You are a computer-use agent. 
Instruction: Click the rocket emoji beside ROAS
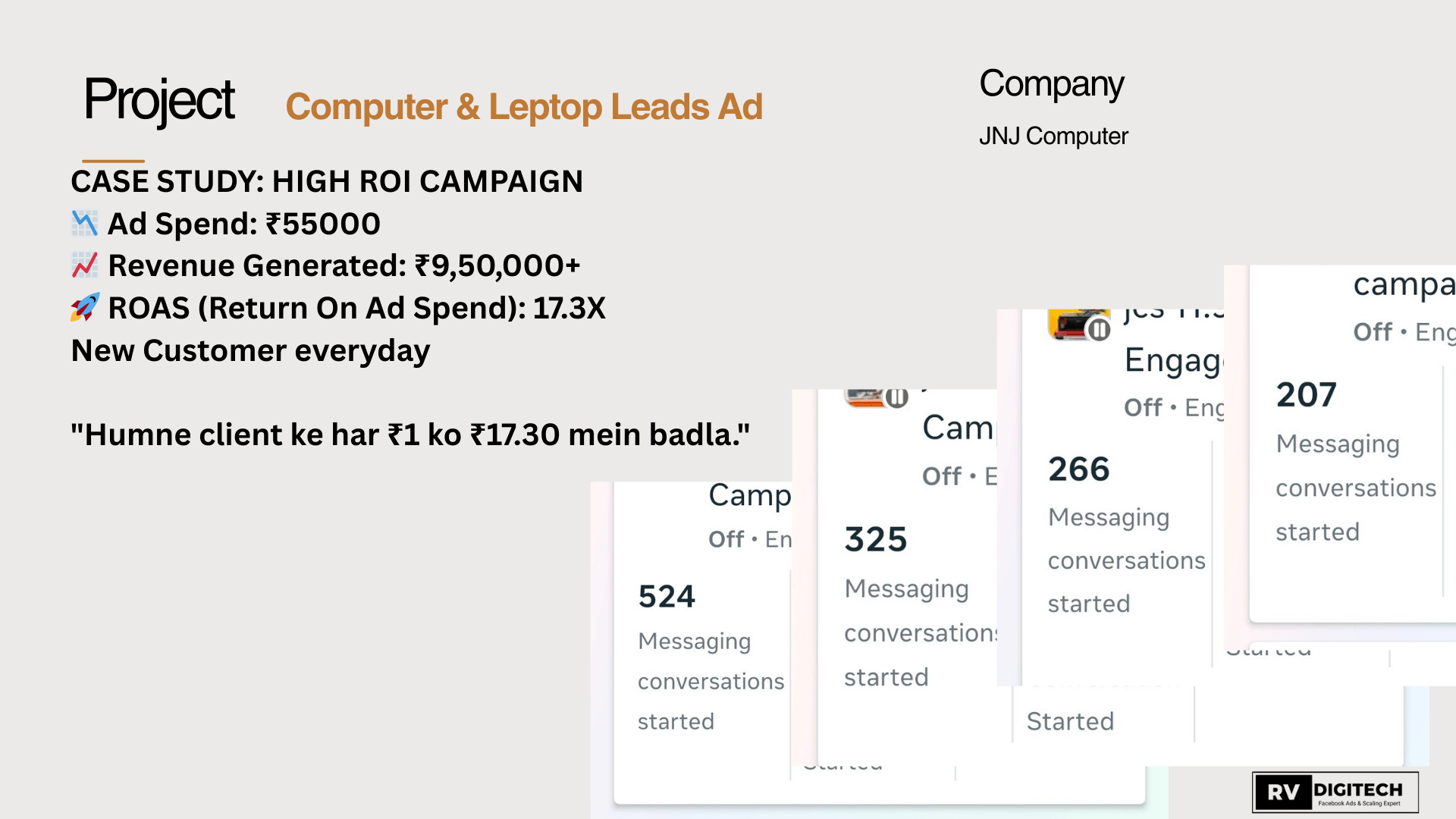coord(84,308)
